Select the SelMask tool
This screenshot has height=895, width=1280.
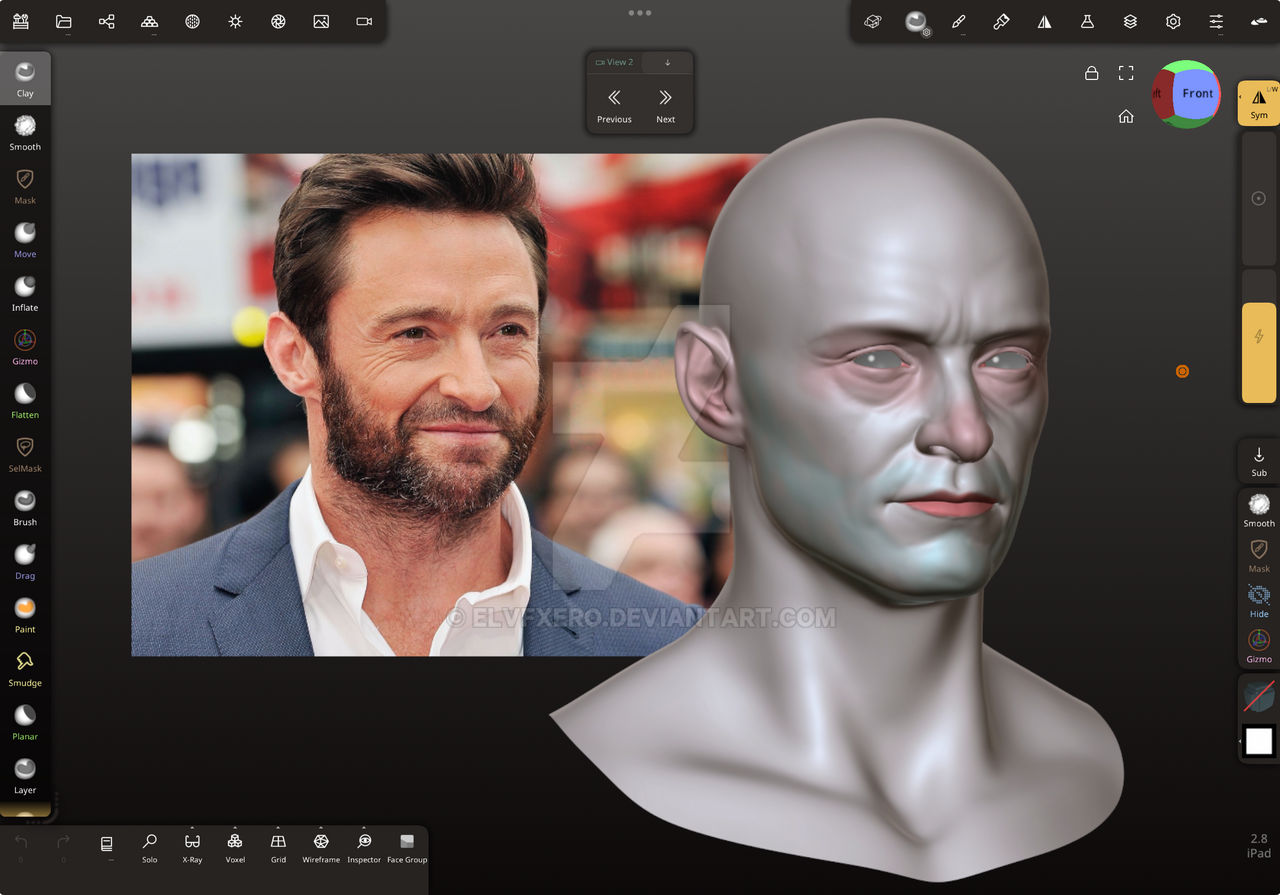(x=25, y=455)
